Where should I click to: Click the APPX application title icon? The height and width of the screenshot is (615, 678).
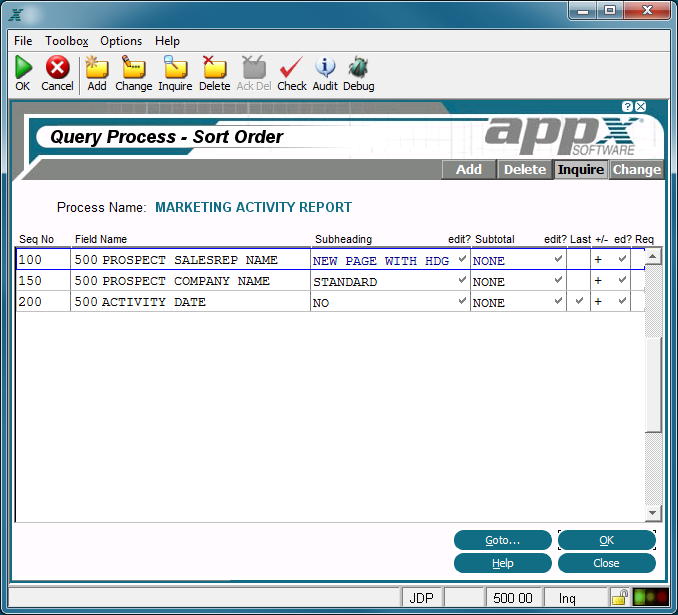16,15
